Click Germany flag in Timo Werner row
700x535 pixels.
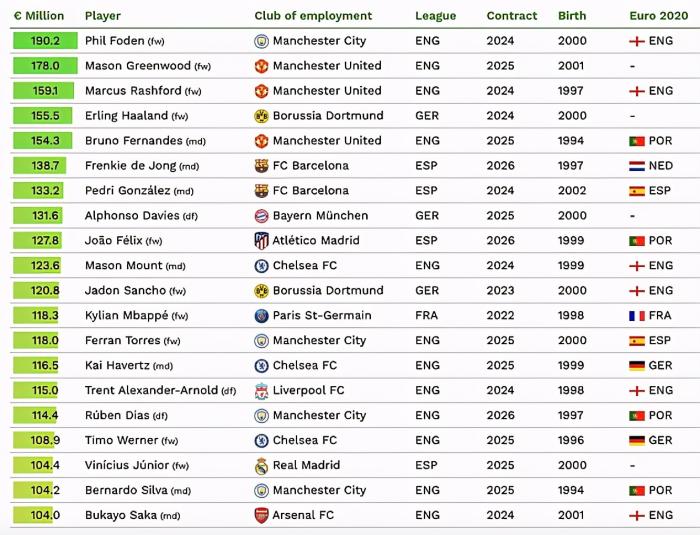(x=636, y=441)
